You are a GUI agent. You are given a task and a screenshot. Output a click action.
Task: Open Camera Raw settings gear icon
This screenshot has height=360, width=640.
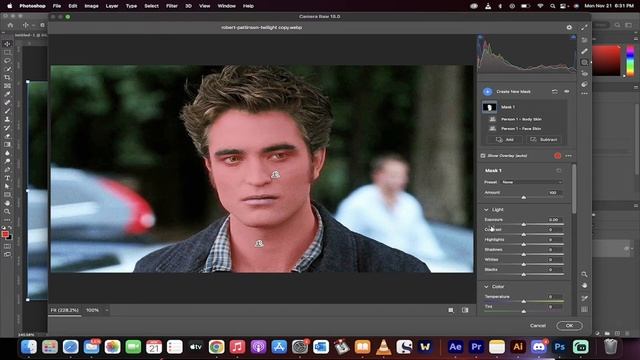(569, 27)
